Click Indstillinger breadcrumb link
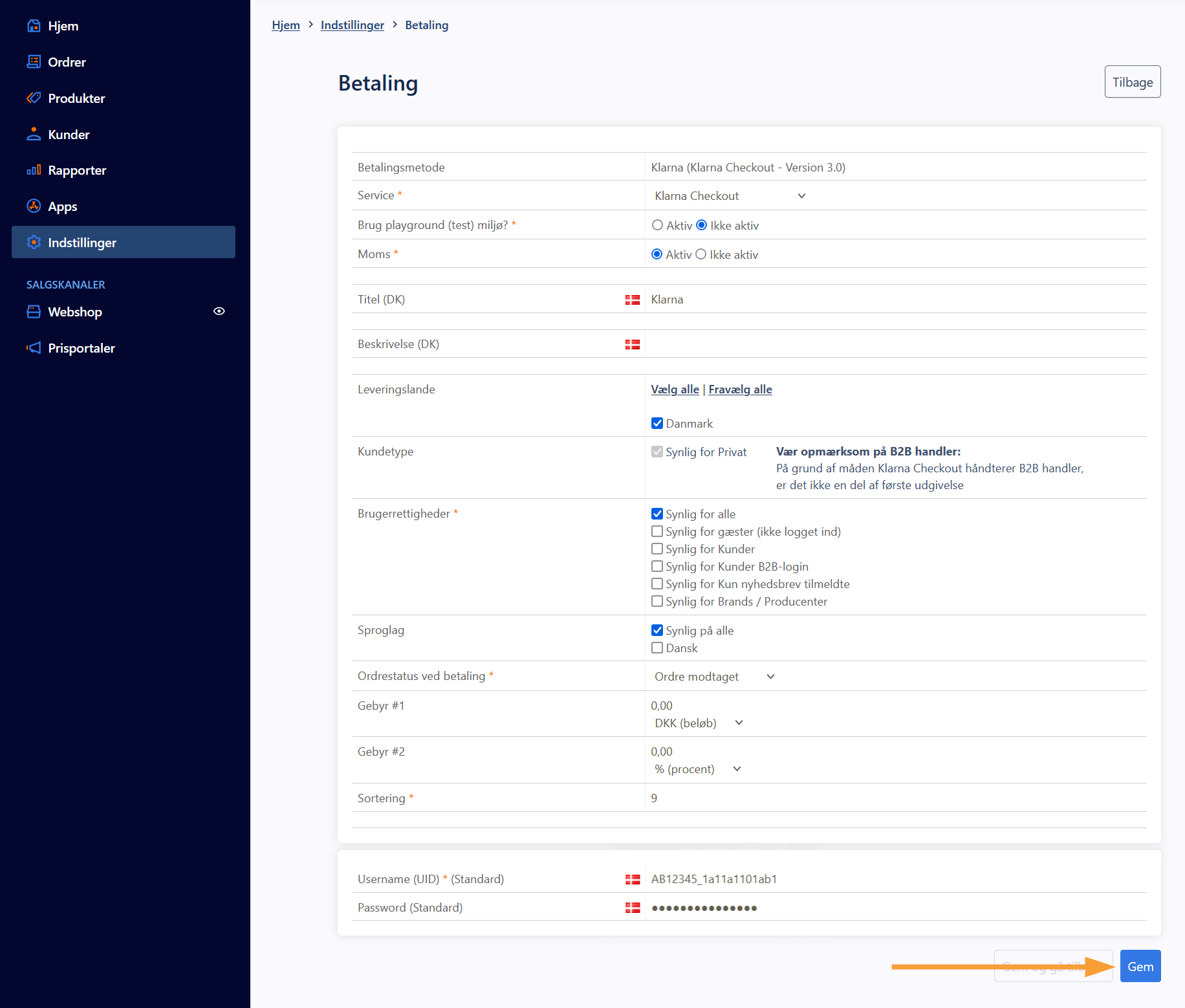The height and width of the screenshot is (1008, 1185). point(353,25)
